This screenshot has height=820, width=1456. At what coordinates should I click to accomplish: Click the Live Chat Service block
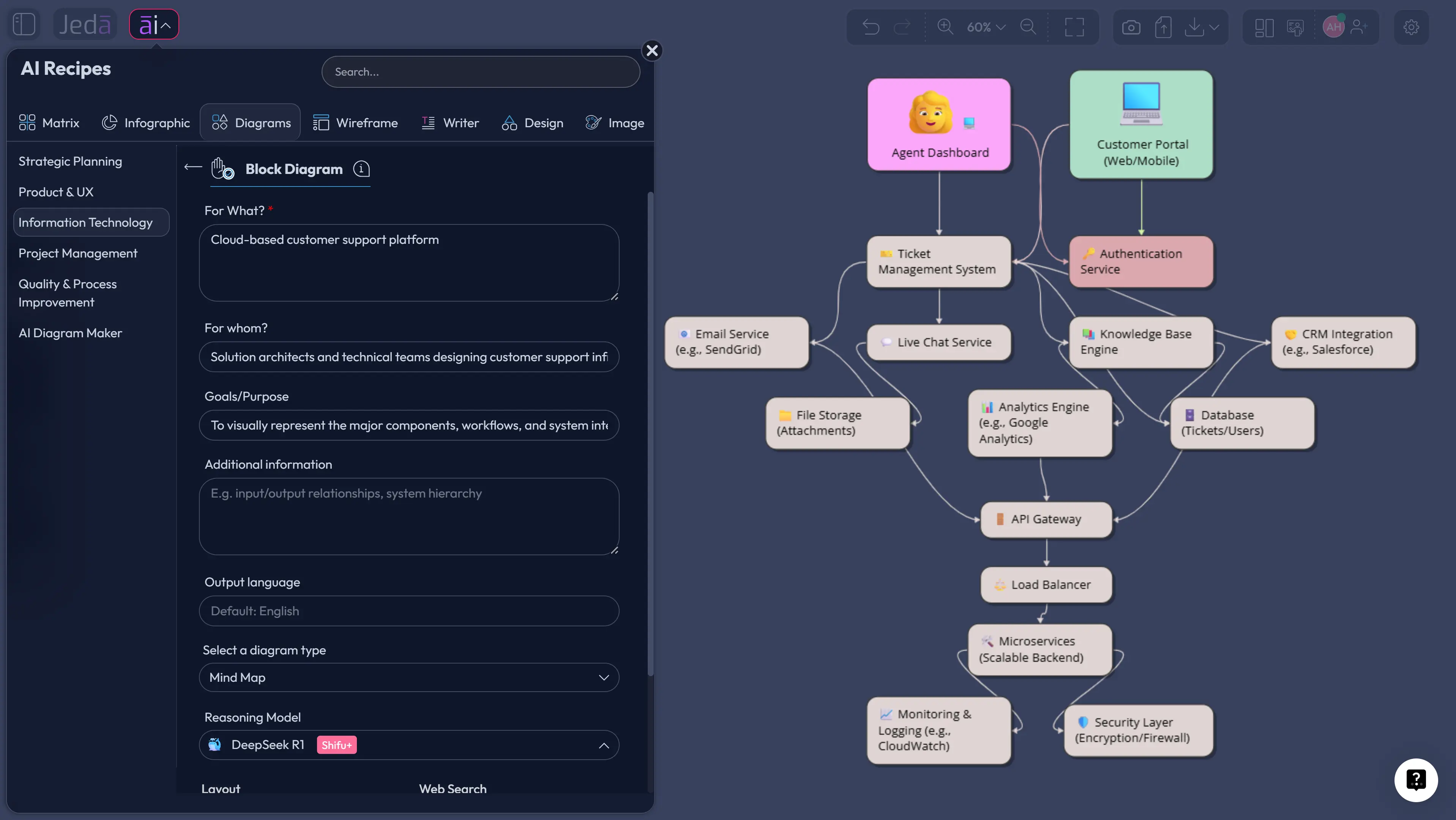939,342
